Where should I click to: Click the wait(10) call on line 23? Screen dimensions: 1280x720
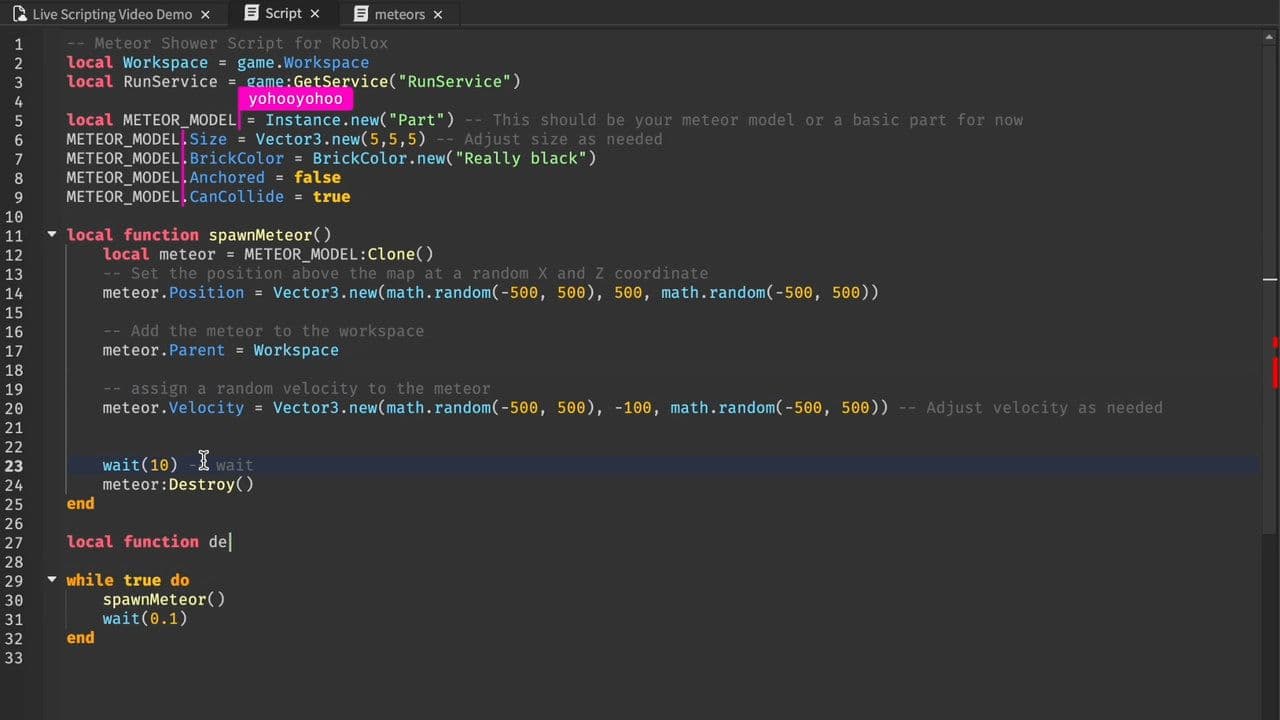139,465
